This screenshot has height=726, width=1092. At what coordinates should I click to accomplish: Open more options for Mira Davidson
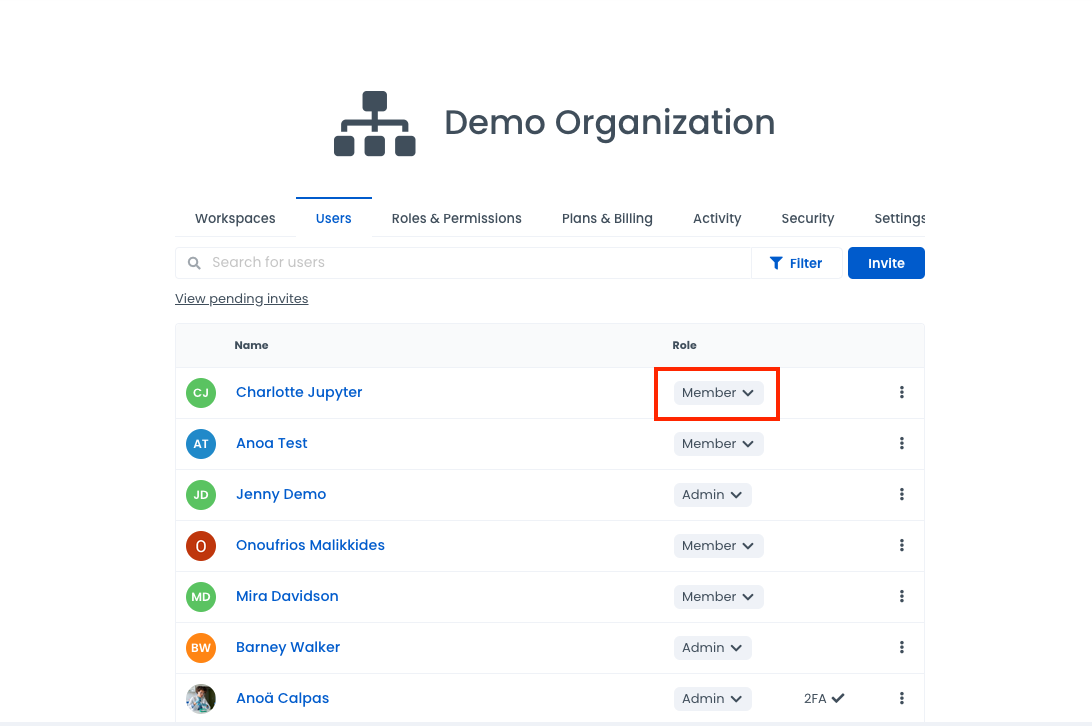click(x=901, y=597)
